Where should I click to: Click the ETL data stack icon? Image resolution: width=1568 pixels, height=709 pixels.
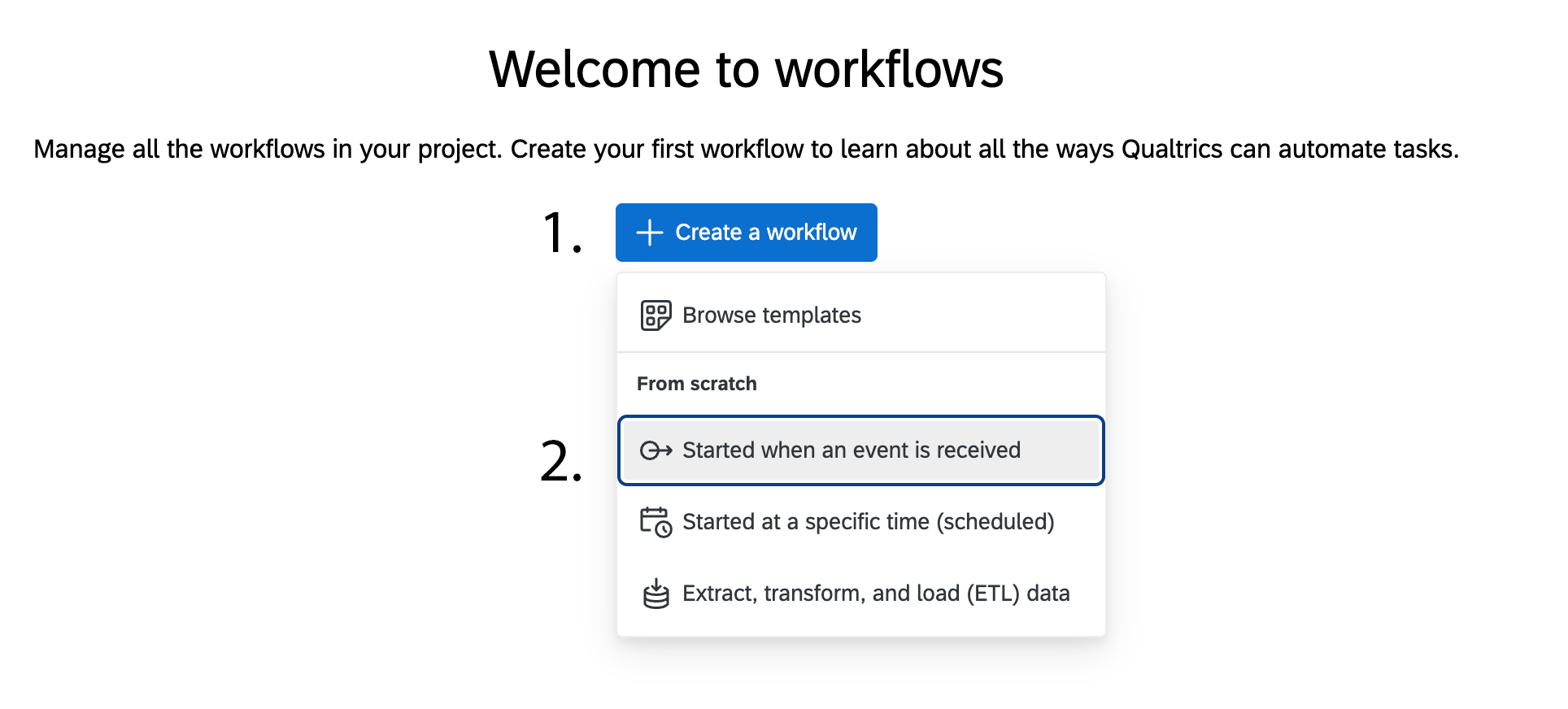click(x=656, y=594)
